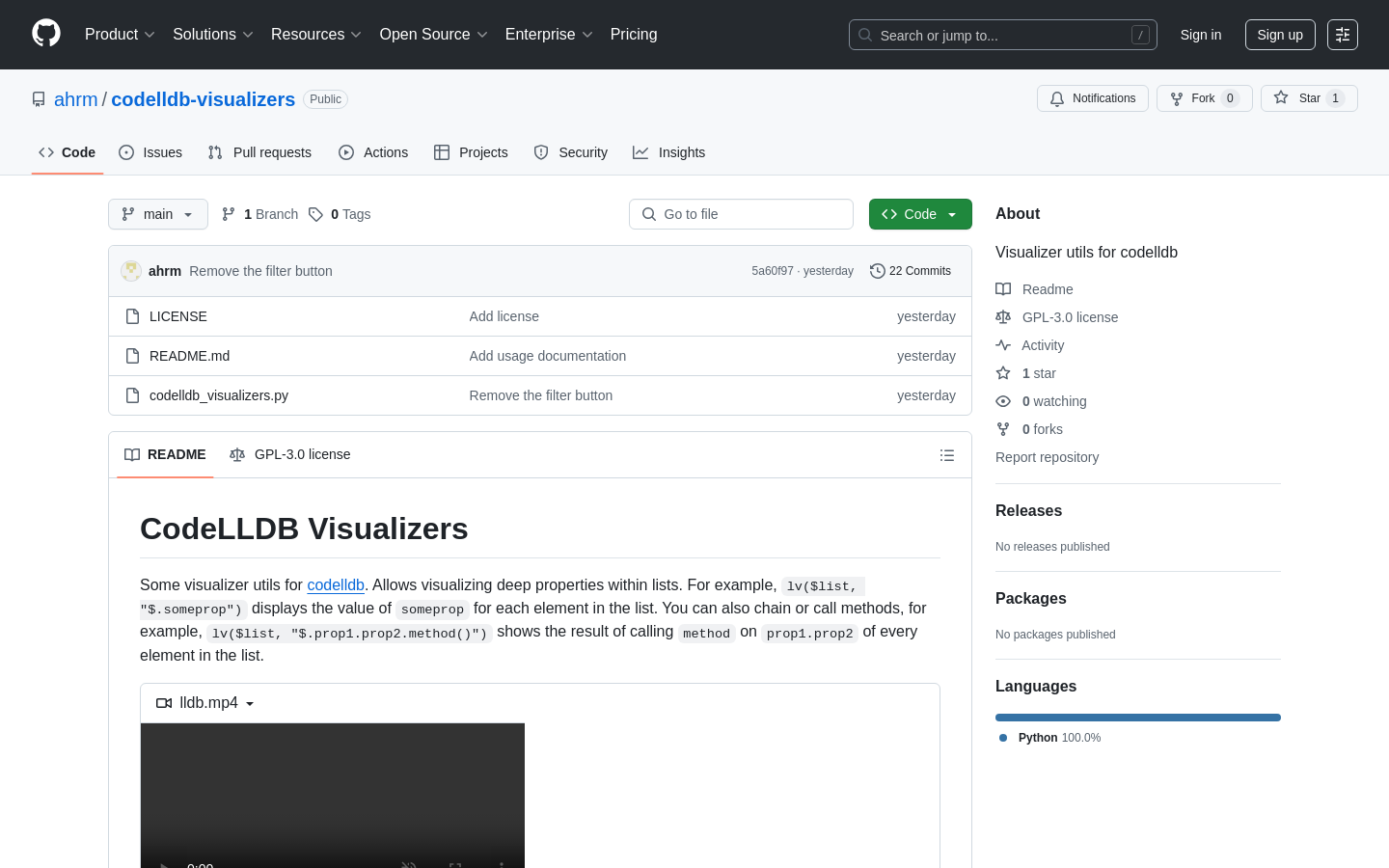Expand the main branch selector
This screenshot has width=1389, height=868.
tap(158, 214)
